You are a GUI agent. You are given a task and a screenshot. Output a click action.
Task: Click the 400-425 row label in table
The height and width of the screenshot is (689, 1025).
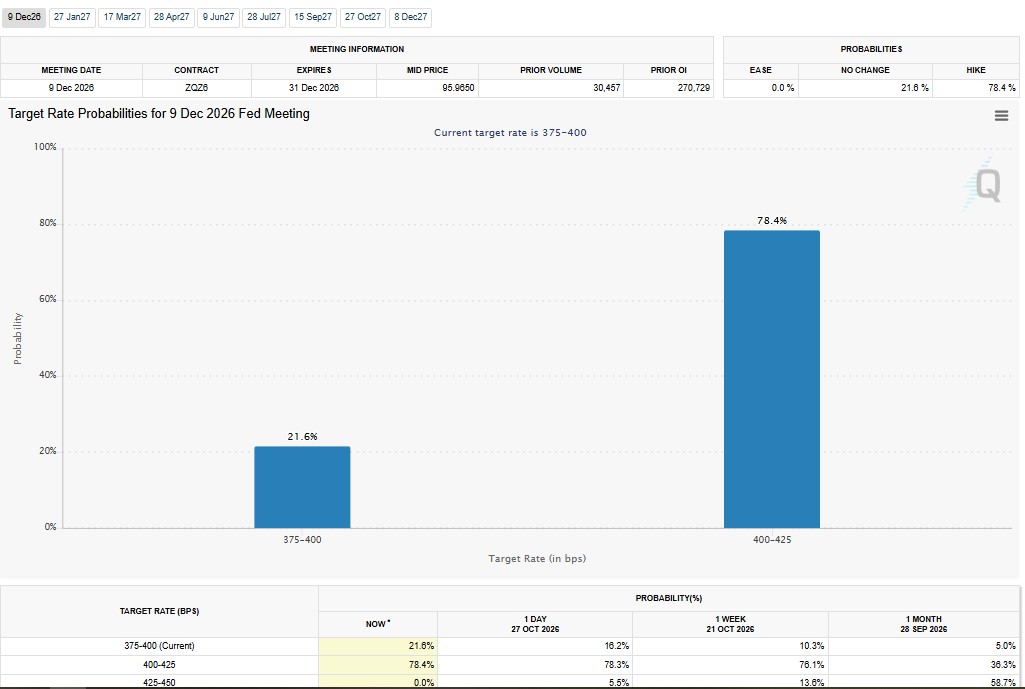point(159,665)
